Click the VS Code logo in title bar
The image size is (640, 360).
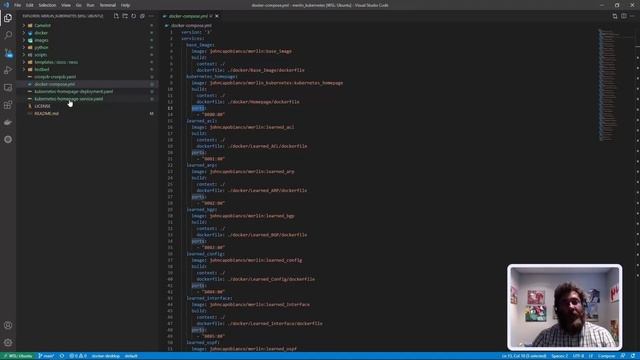tap(6, 5)
